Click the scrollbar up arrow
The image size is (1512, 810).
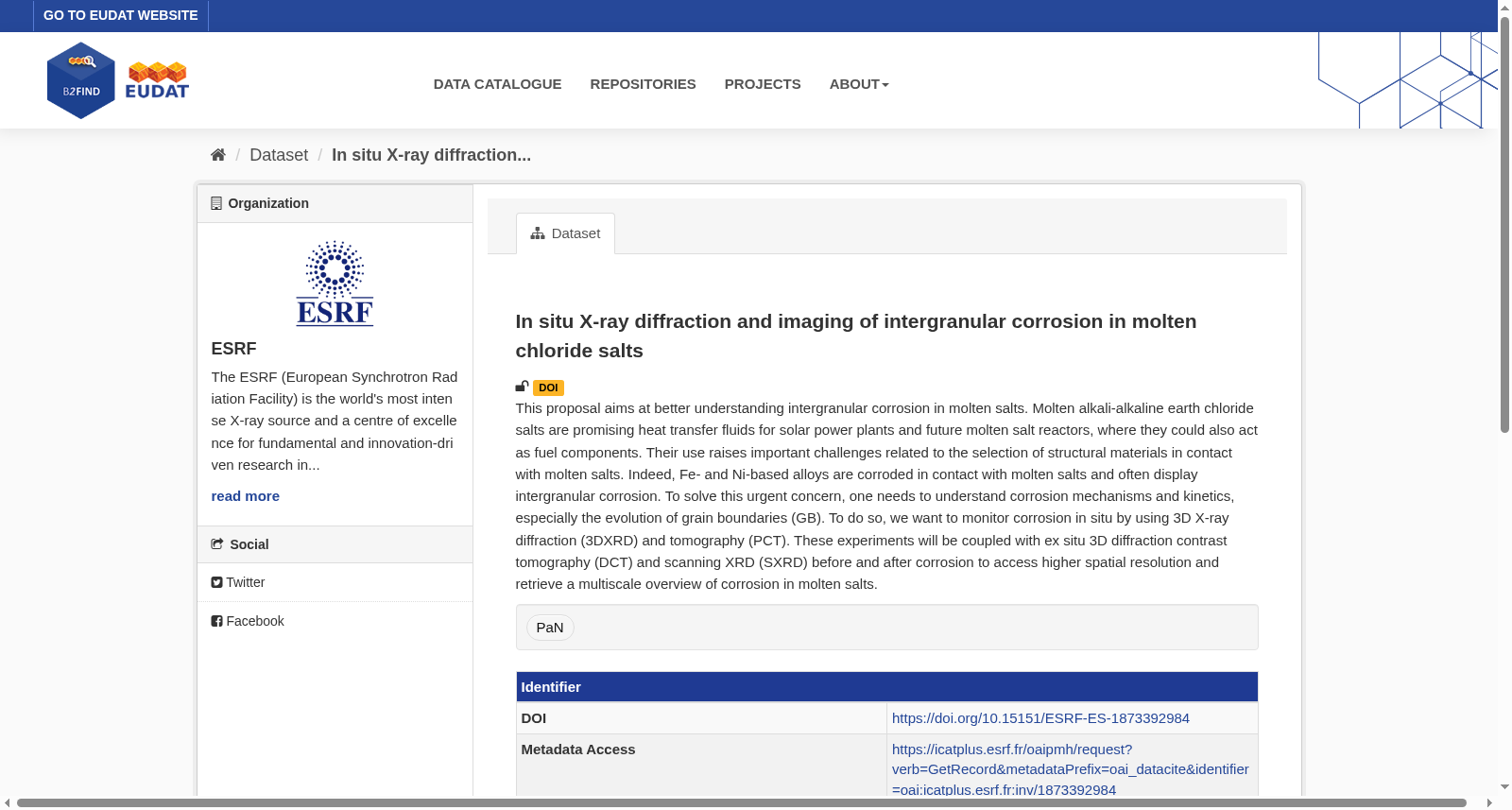pos(1504,8)
